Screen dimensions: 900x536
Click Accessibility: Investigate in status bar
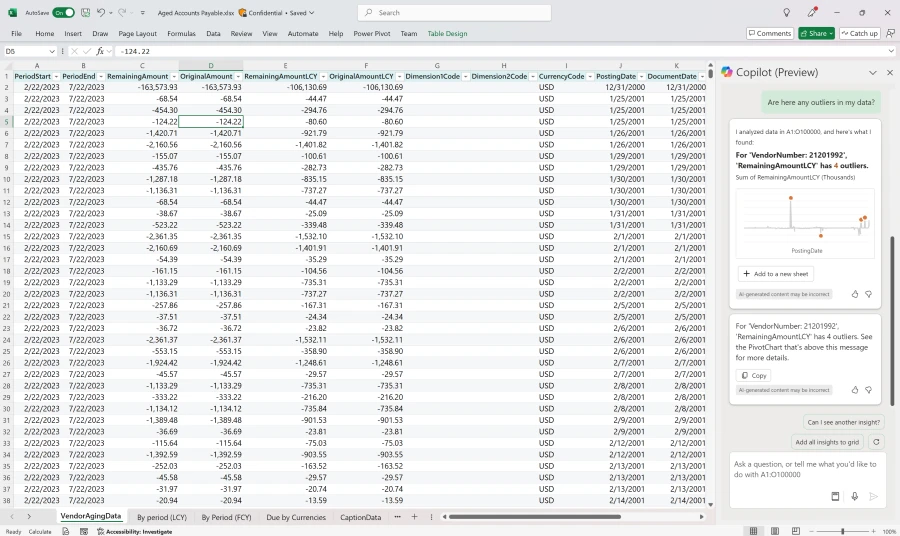[x=135, y=532]
